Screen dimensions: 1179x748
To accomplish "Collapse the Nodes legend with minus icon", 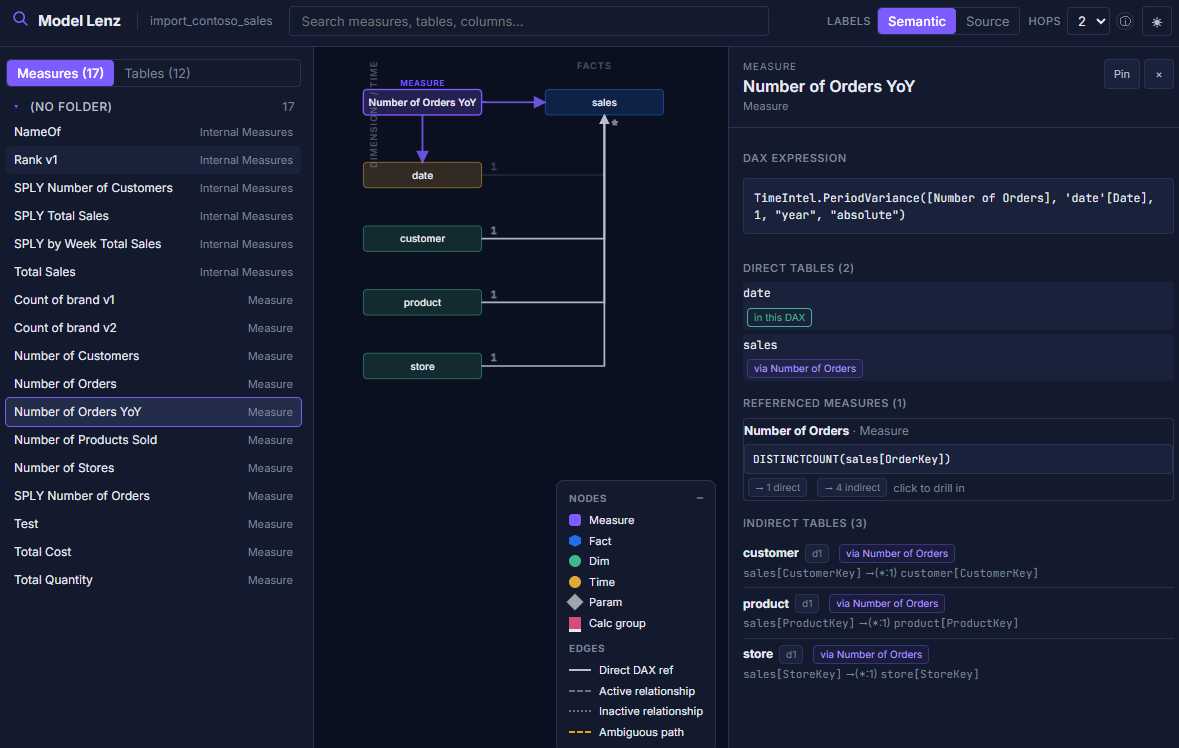I will (x=699, y=498).
